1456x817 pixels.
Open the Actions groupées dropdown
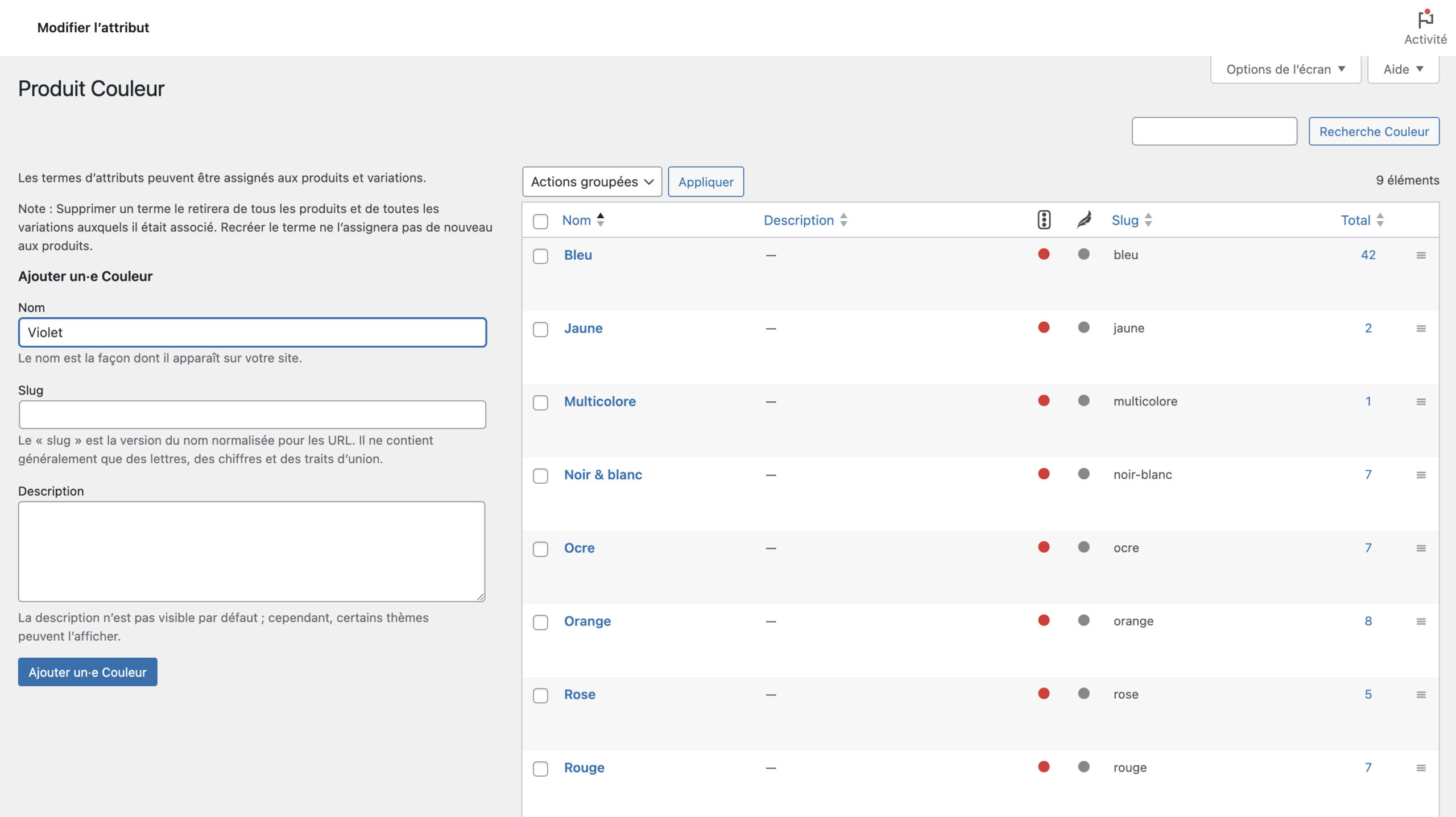click(592, 182)
